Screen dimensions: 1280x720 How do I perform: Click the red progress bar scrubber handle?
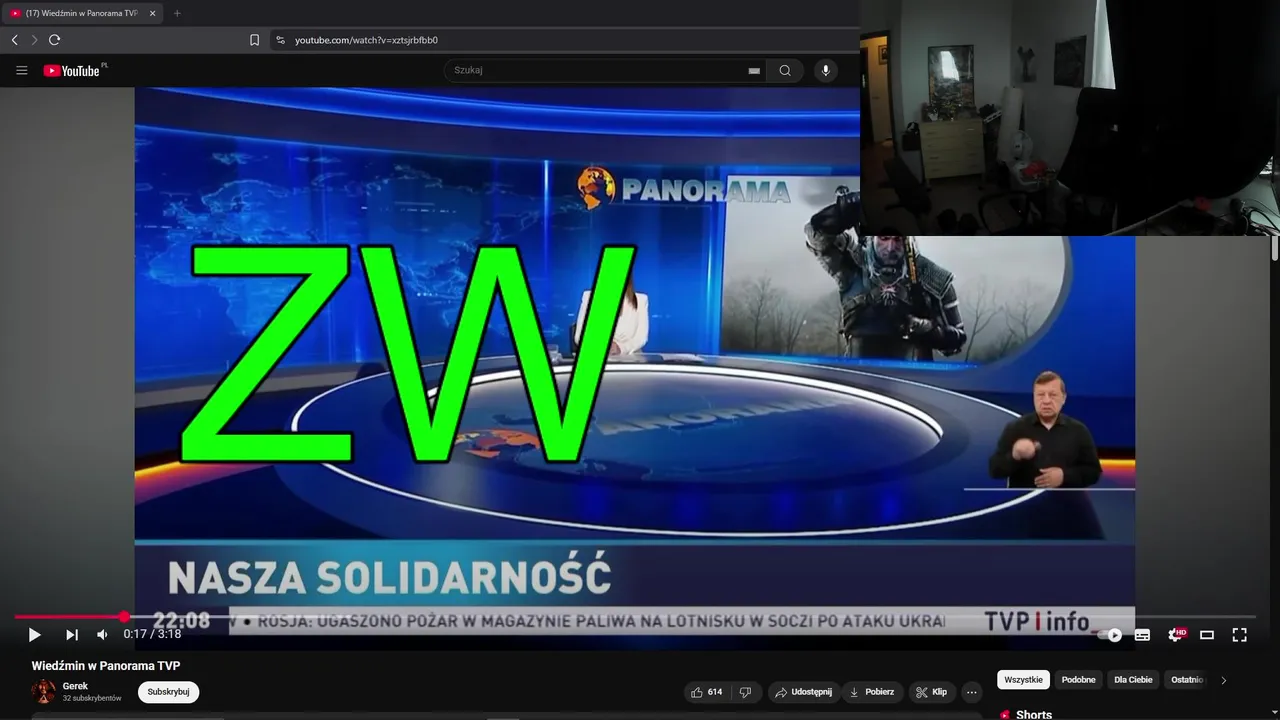coord(124,617)
